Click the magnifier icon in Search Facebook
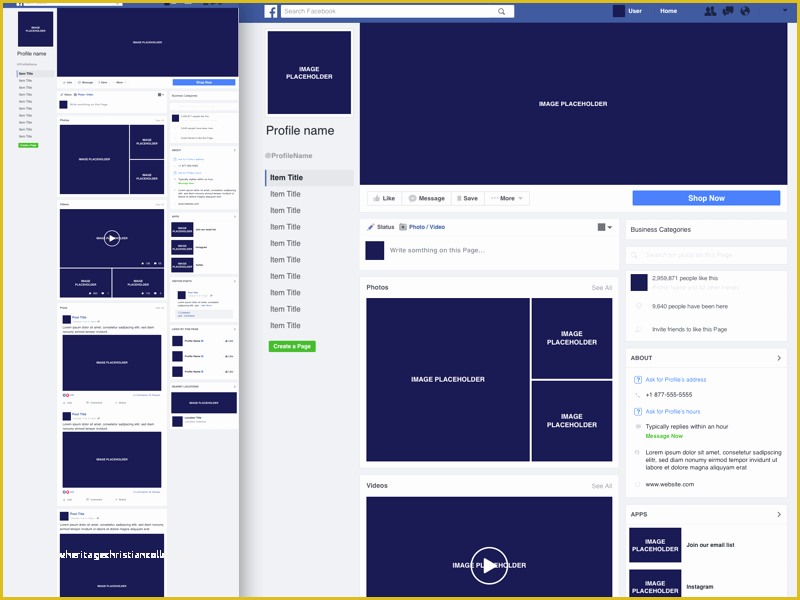This screenshot has width=800, height=600. coord(502,11)
